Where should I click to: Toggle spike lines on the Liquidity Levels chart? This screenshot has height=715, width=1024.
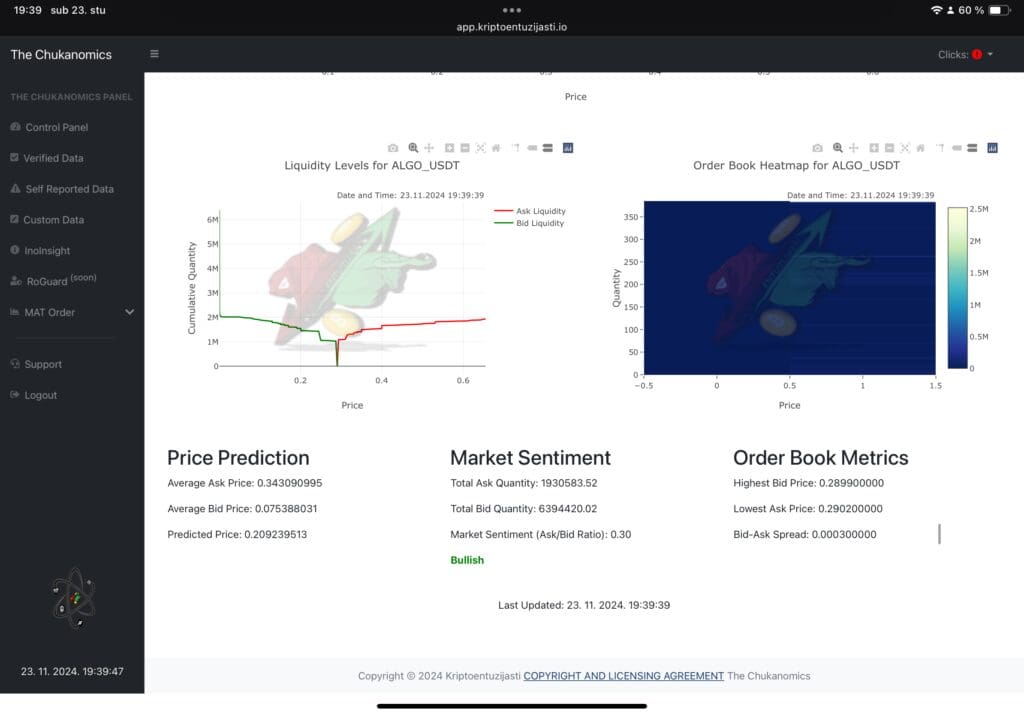click(515, 147)
